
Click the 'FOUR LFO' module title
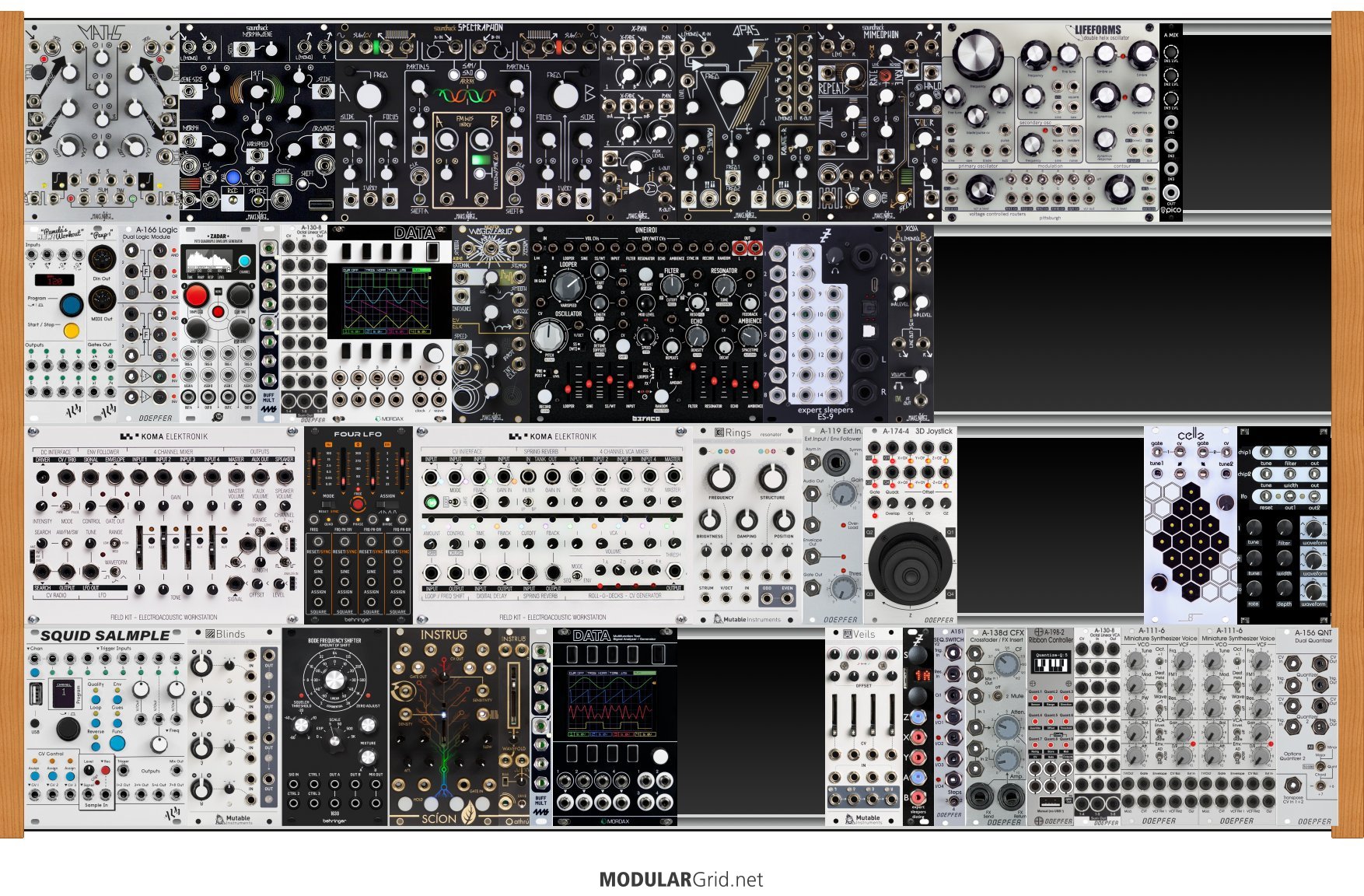tap(358, 435)
